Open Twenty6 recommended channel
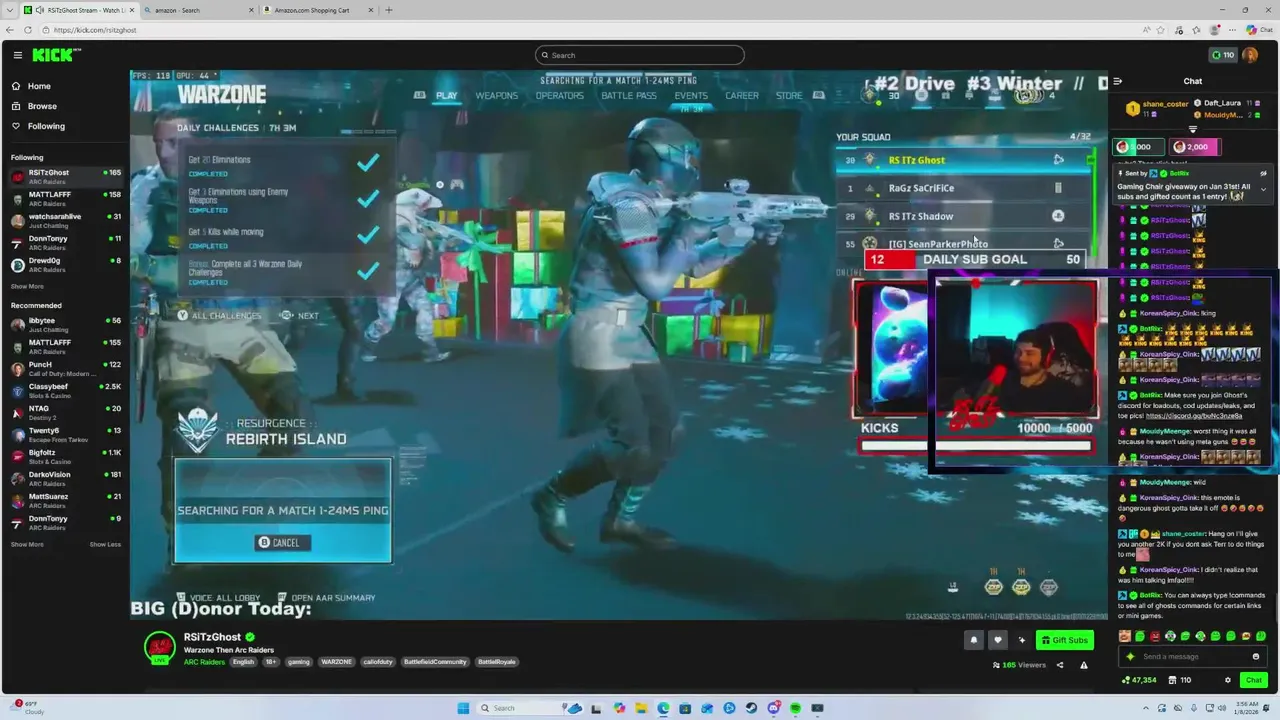The image size is (1280, 720). click(x=66, y=434)
